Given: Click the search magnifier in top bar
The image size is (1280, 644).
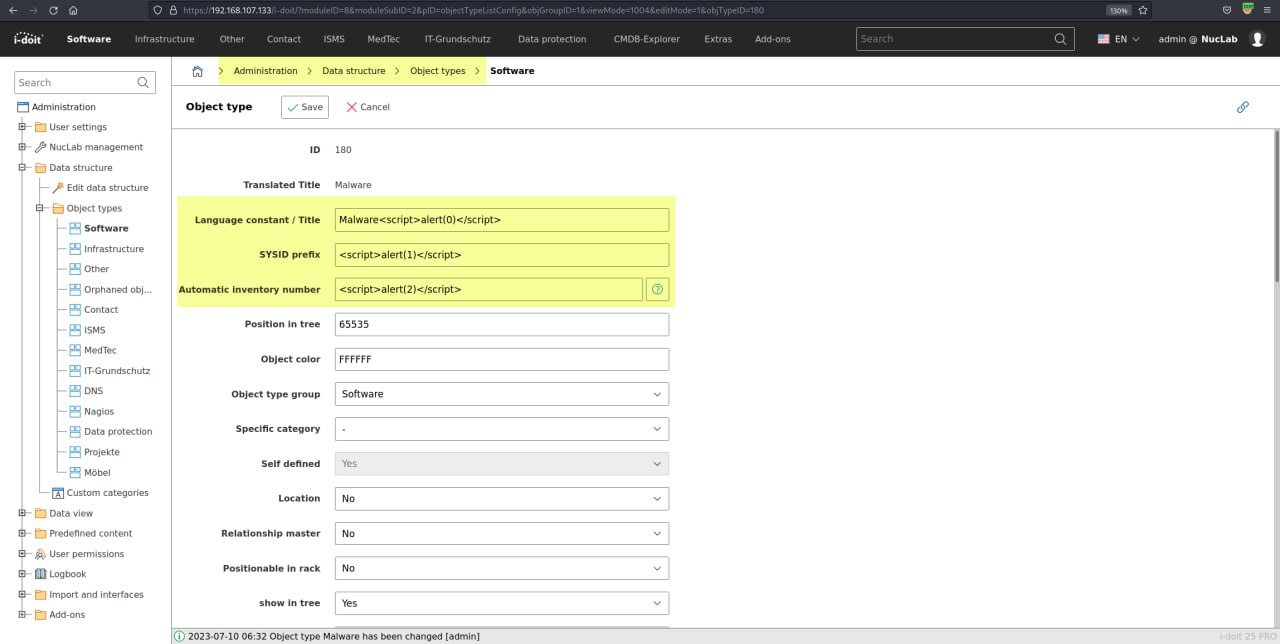Looking at the screenshot, I should (1061, 39).
